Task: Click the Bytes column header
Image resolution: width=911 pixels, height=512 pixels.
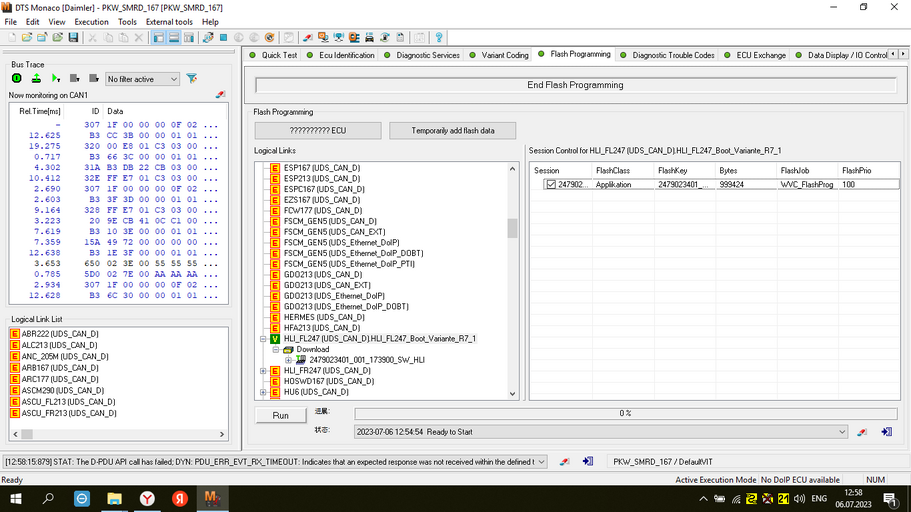Action: (x=746, y=170)
